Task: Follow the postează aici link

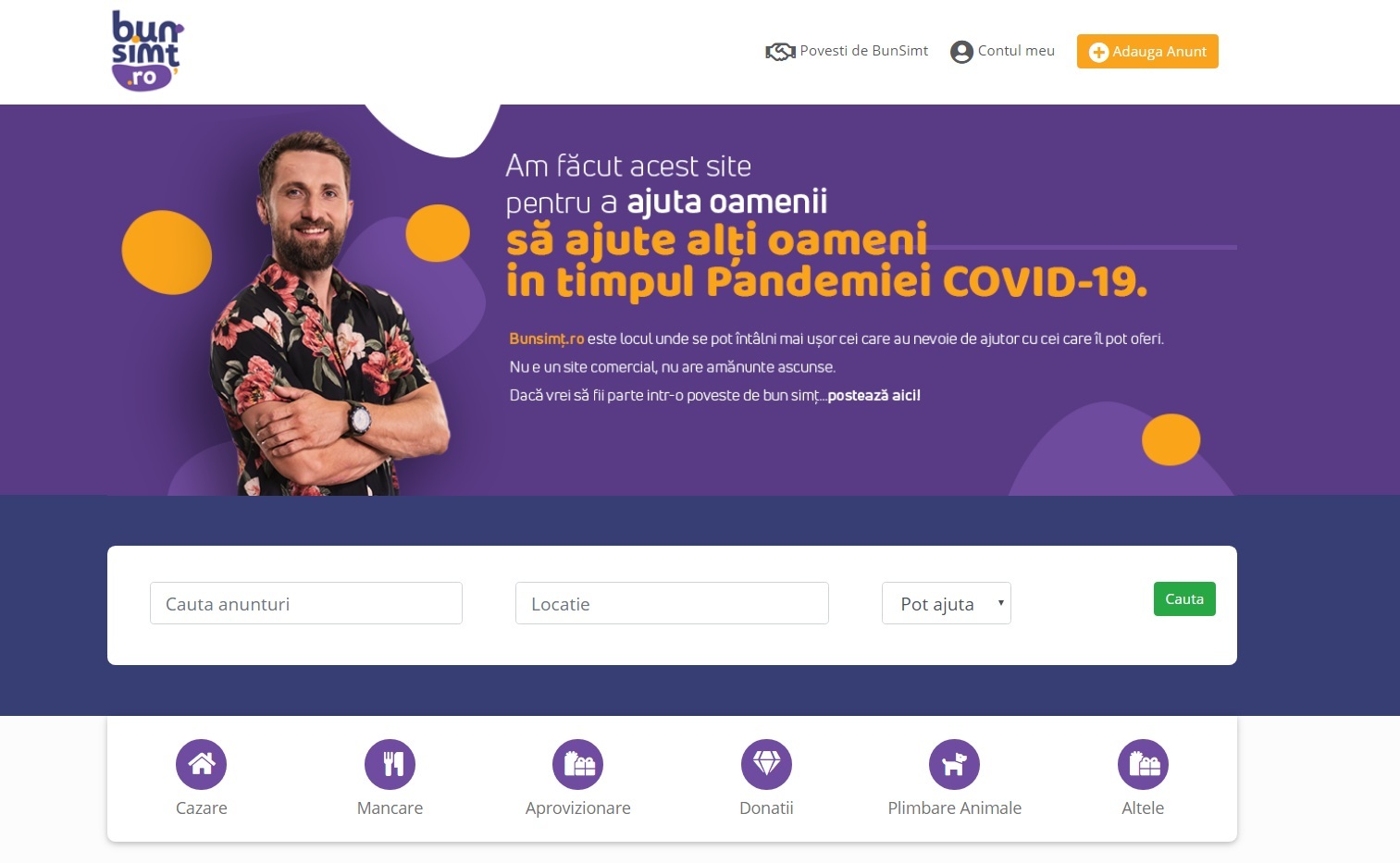Action: tap(873, 395)
